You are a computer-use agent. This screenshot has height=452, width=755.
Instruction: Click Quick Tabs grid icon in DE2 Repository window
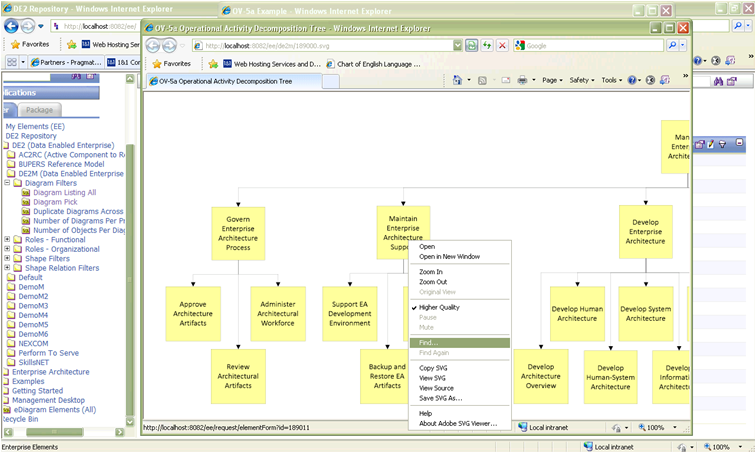[x=12, y=62]
